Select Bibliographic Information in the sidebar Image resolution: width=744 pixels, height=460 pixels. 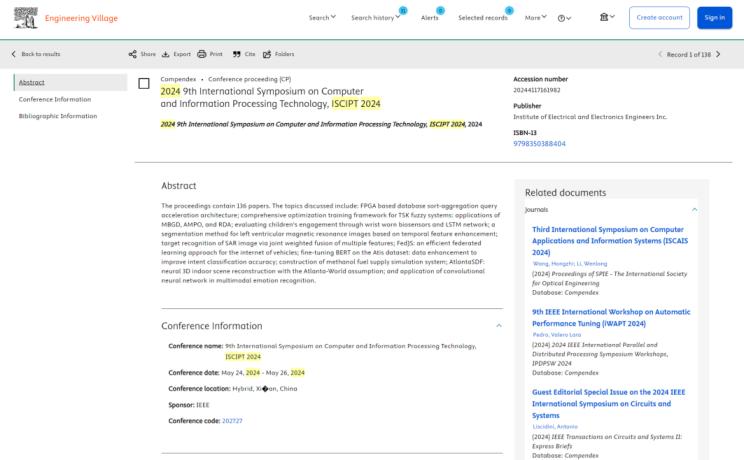point(58,116)
